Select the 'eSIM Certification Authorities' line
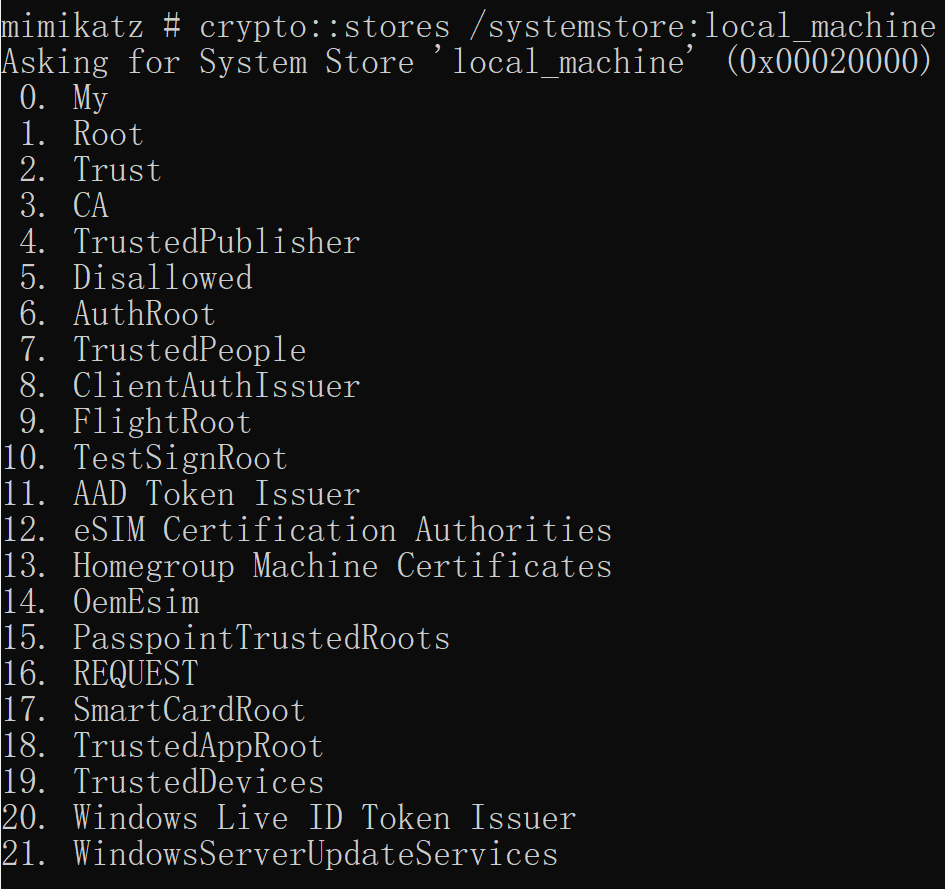This screenshot has height=889, width=945. (342, 530)
